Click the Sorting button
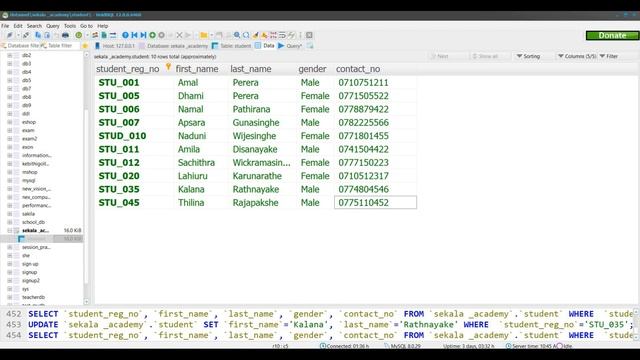The height and width of the screenshot is (360, 640). (529, 56)
